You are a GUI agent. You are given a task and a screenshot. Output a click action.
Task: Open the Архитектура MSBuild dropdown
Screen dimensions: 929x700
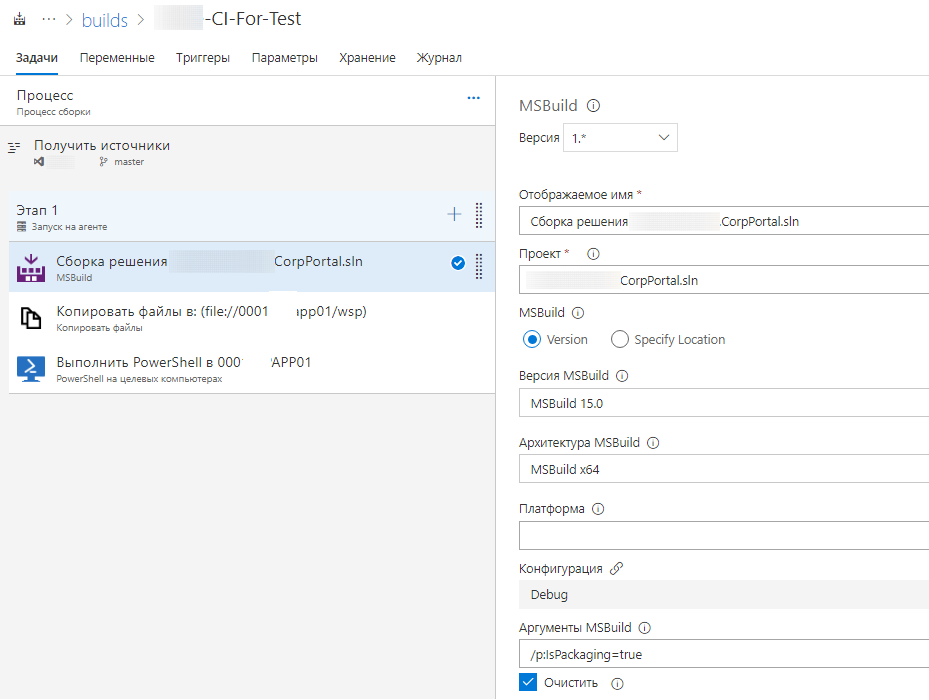(x=723, y=469)
